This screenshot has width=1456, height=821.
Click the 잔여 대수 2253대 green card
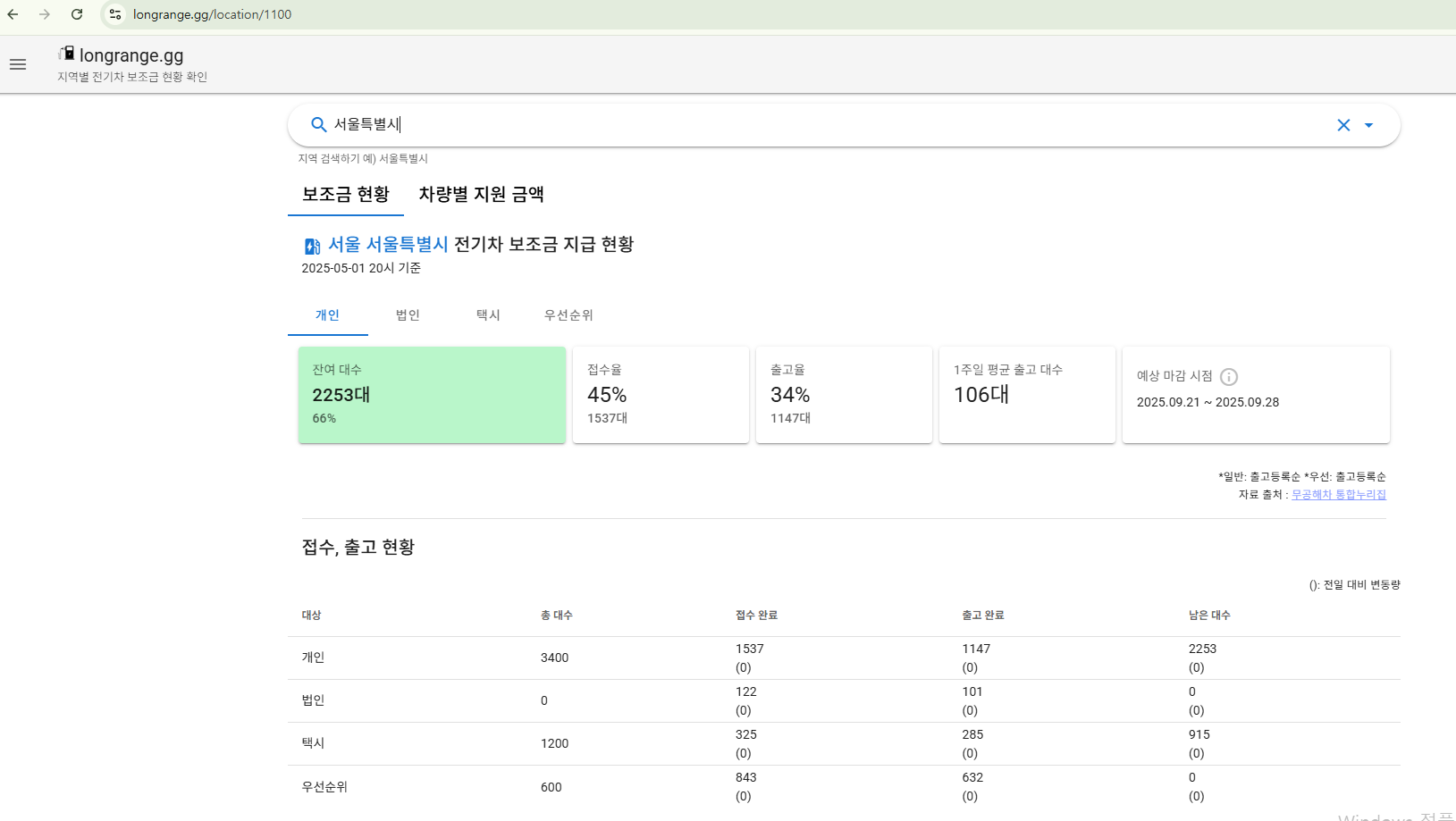tap(432, 395)
